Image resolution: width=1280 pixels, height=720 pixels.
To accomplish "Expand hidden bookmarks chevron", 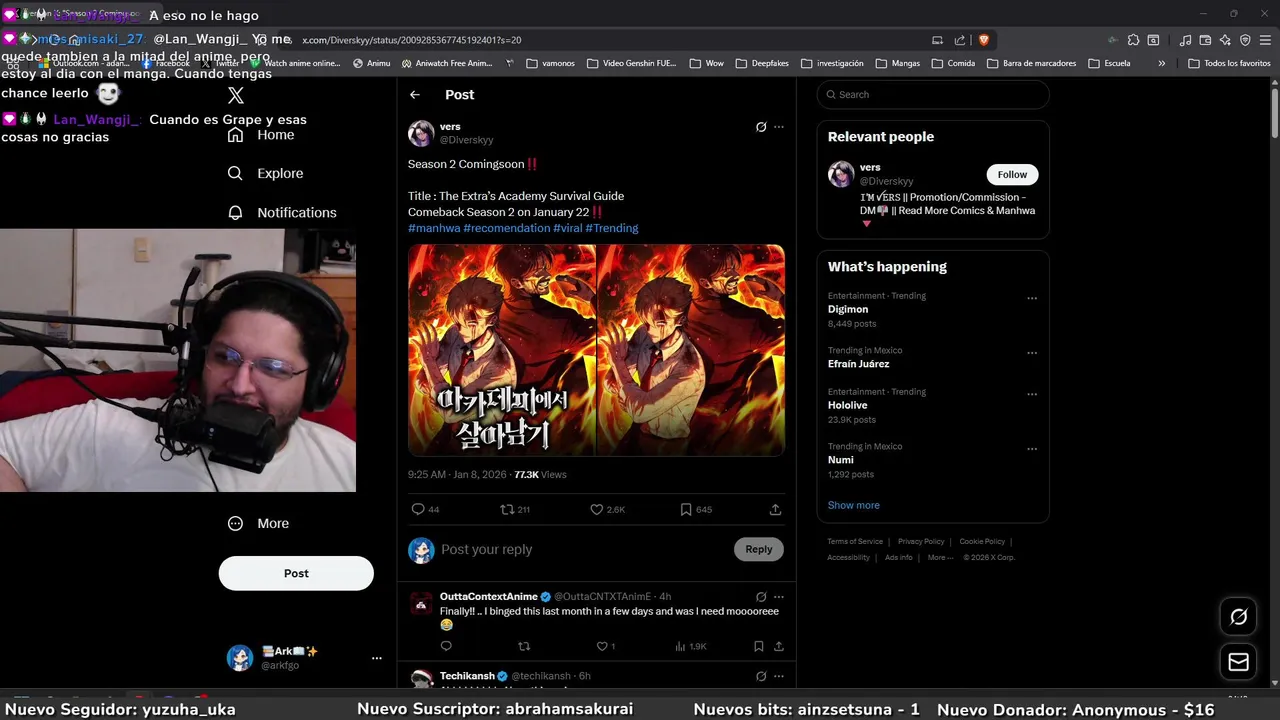I will [x=1161, y=63].
